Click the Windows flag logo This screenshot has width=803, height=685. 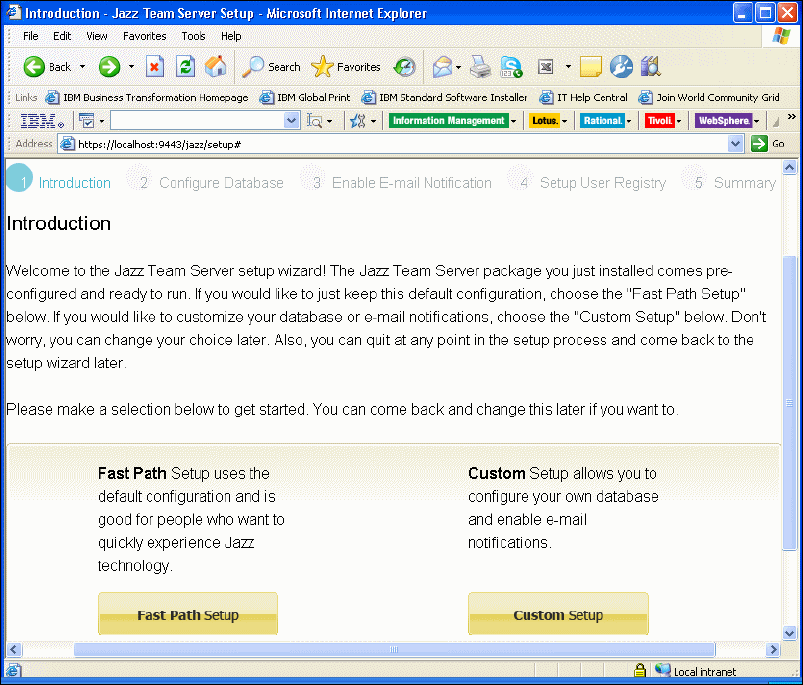point(781,36)
